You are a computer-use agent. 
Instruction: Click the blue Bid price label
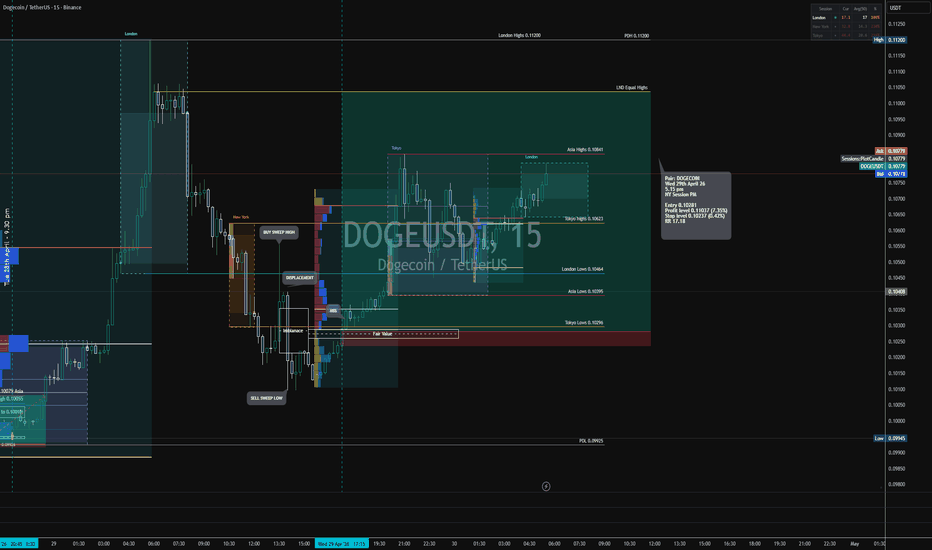point(890,174)
